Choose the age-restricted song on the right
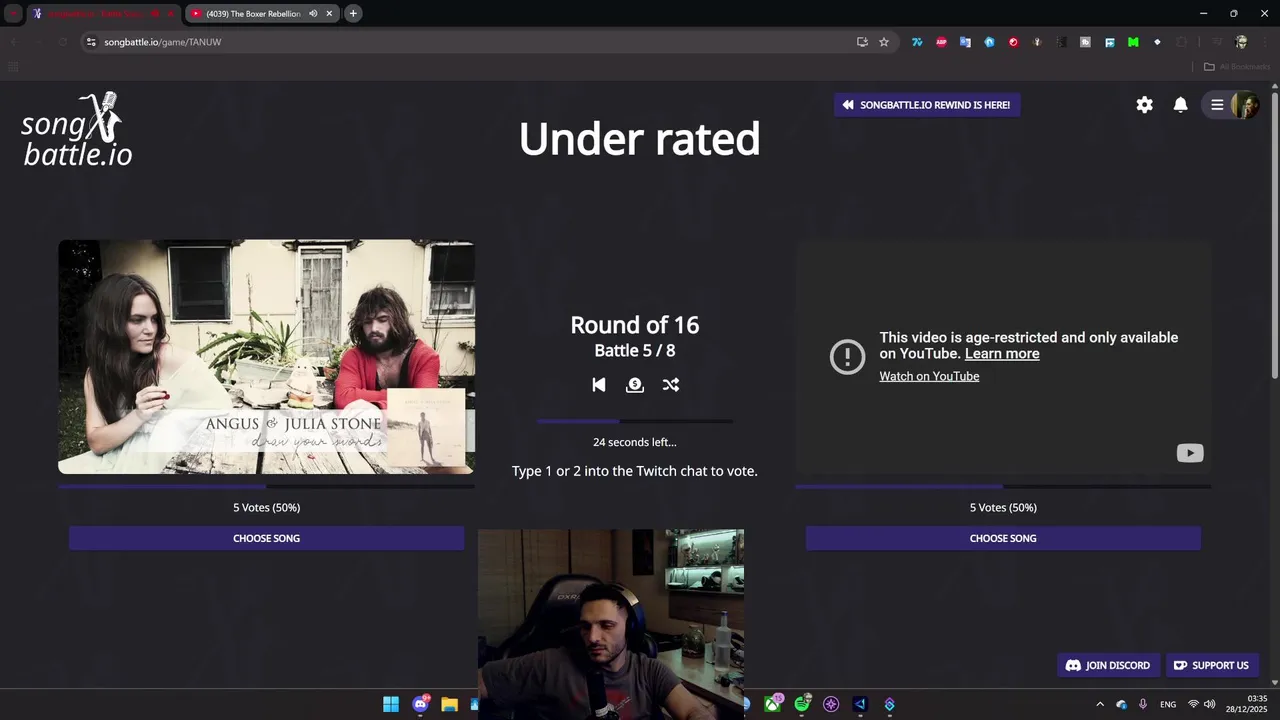 [x=1003, y=538]
